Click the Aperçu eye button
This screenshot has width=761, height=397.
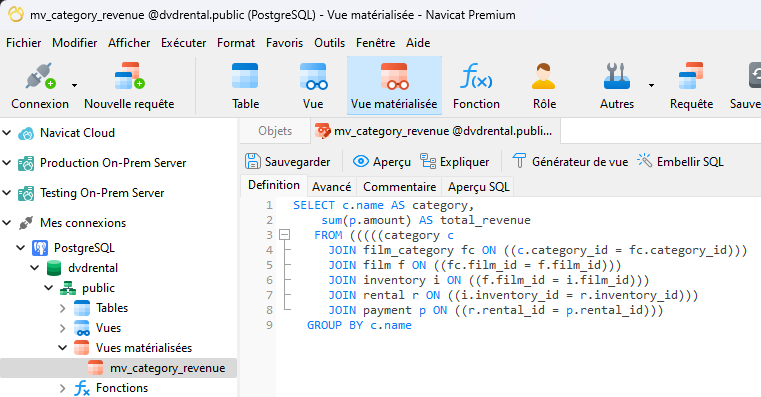[381, 162]
